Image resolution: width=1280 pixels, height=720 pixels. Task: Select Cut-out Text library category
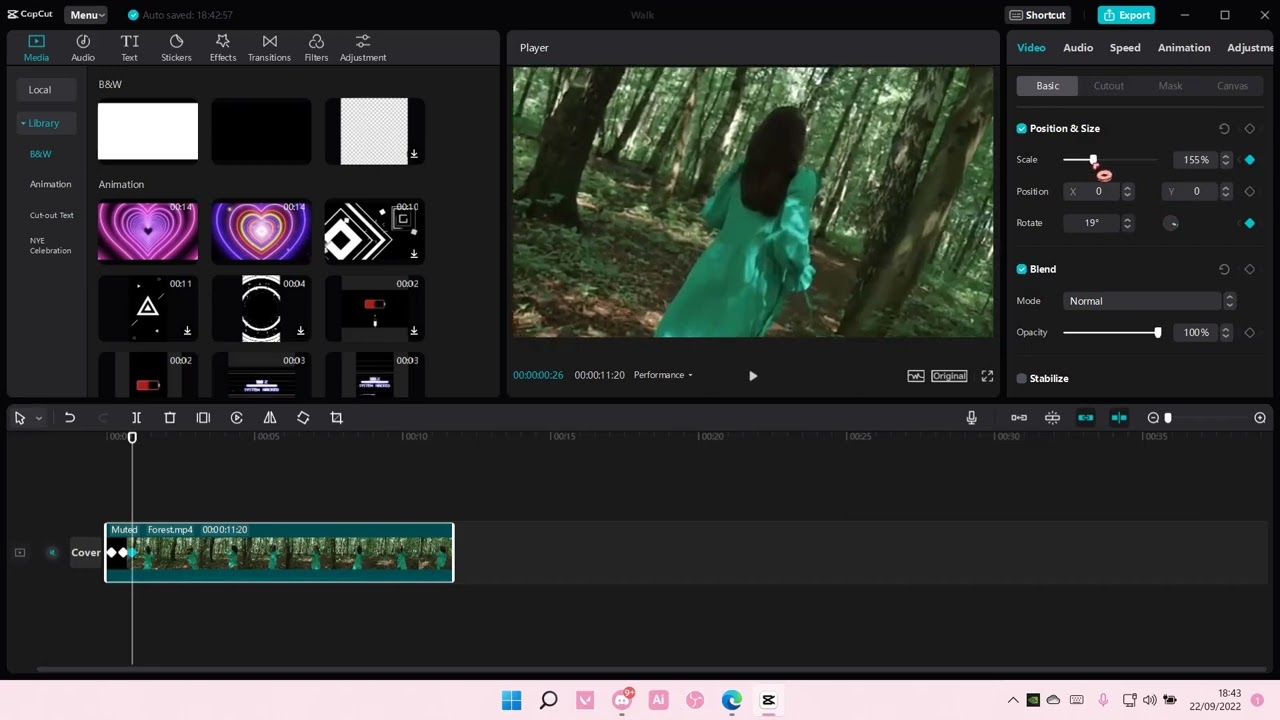coord(51,215)
